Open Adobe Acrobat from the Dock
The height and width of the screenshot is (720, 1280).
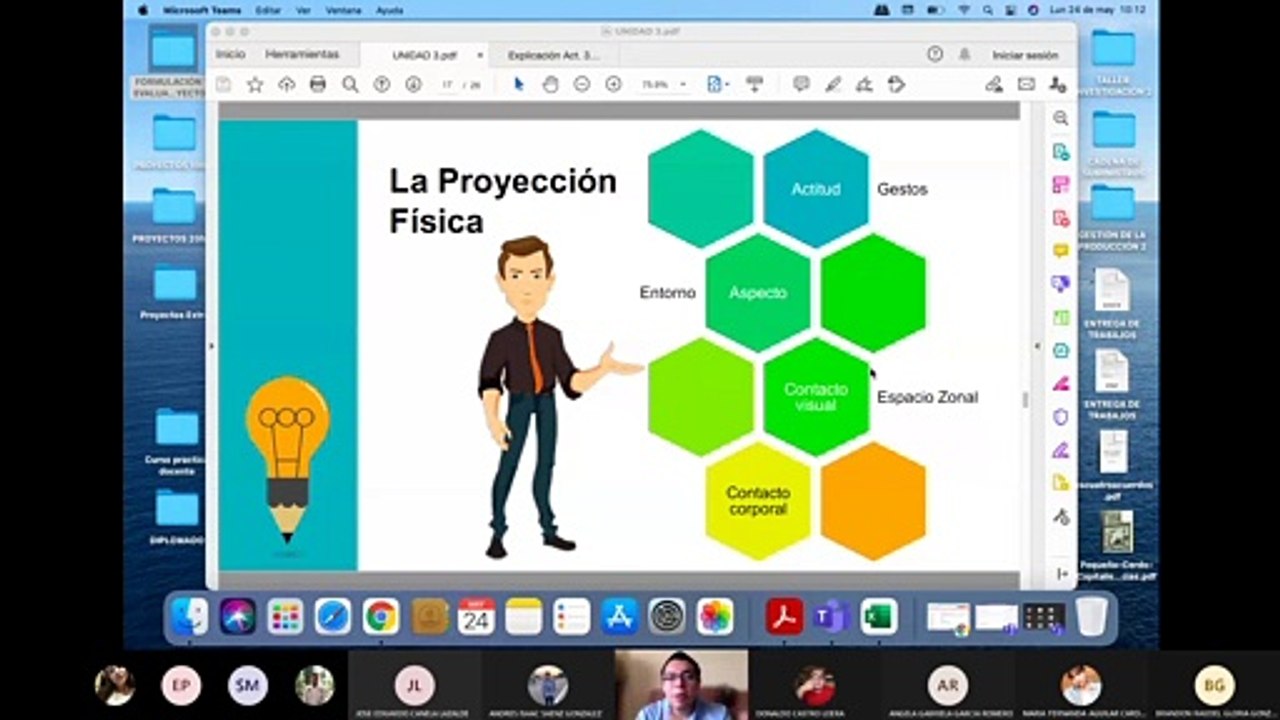point(784,616)
